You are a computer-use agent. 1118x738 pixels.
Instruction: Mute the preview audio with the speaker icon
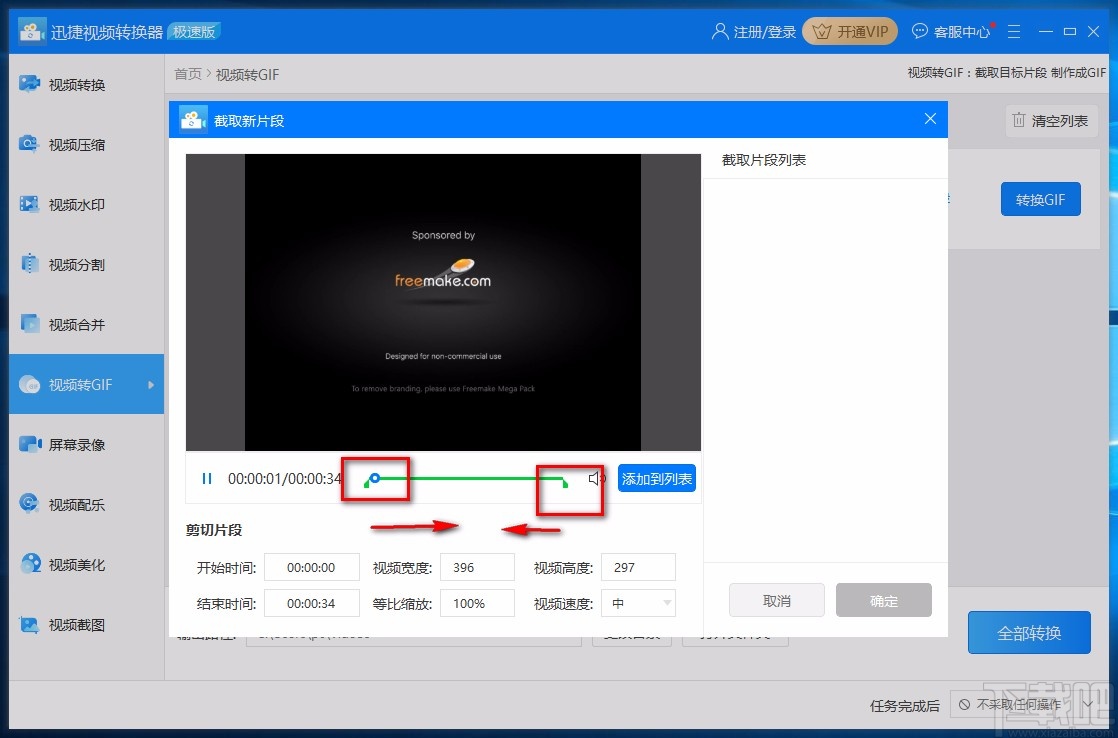[593, 479]
